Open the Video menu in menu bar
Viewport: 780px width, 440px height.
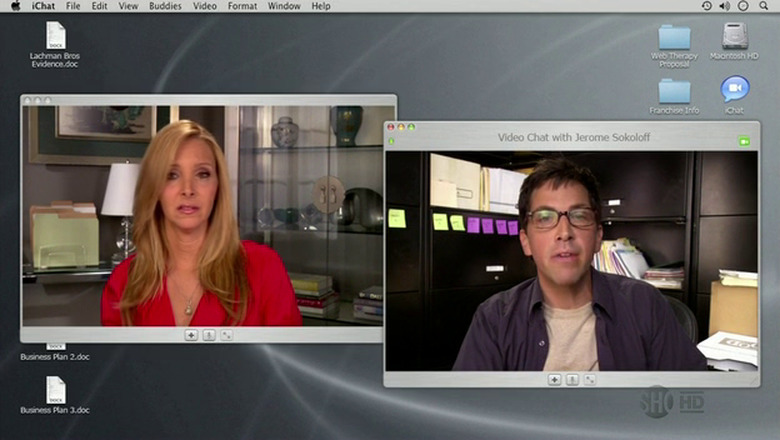204,6
